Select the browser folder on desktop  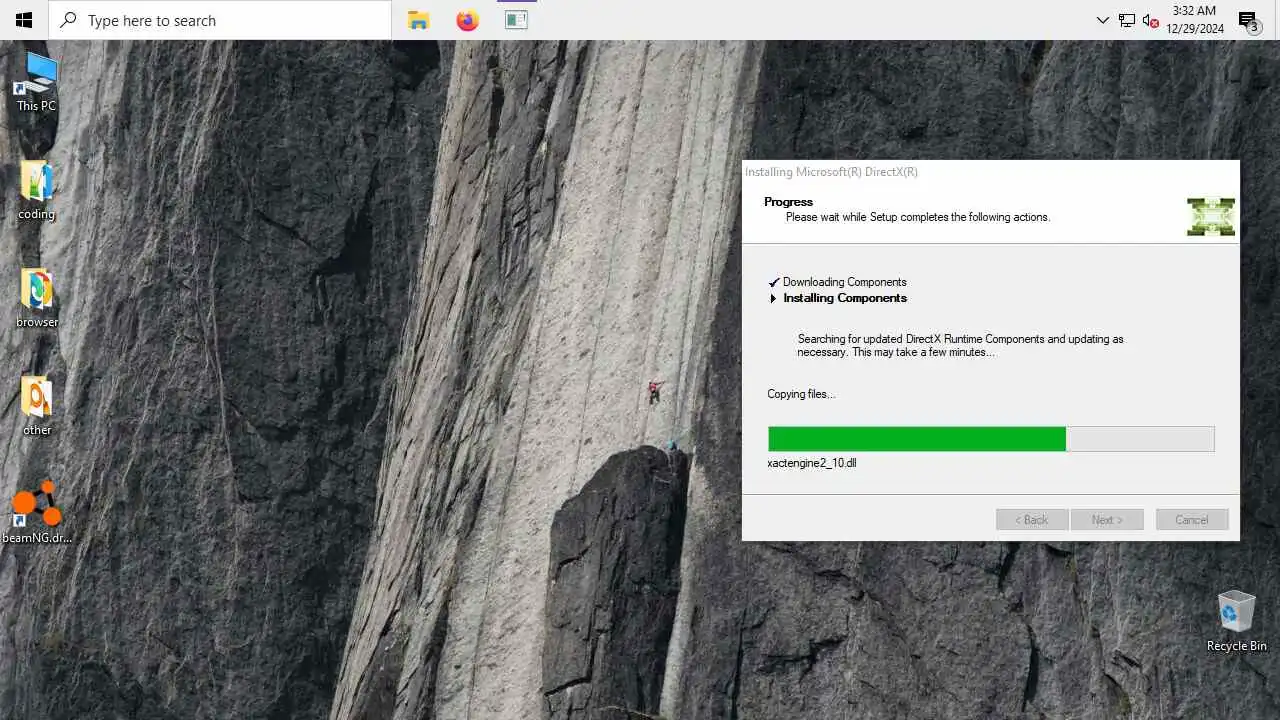tap(37, 298)
